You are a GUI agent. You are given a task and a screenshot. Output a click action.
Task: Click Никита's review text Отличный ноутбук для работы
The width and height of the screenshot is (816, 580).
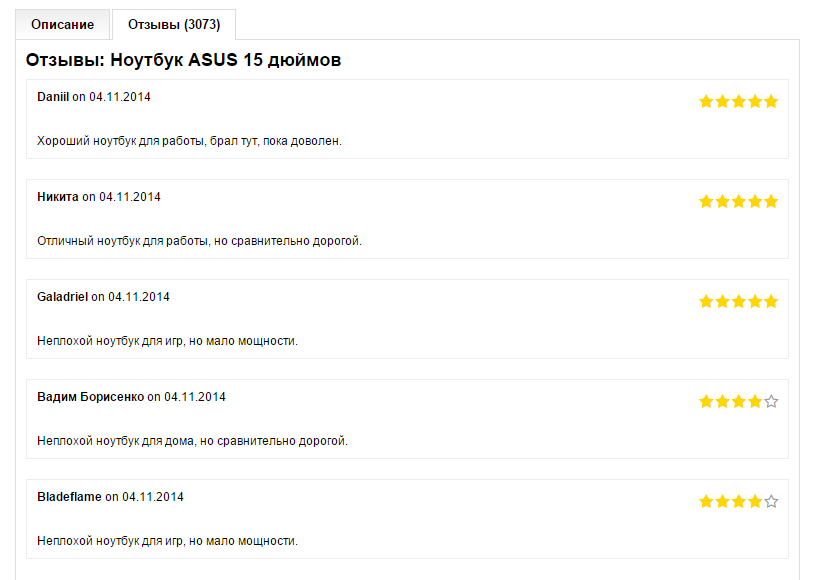[199, 241]
